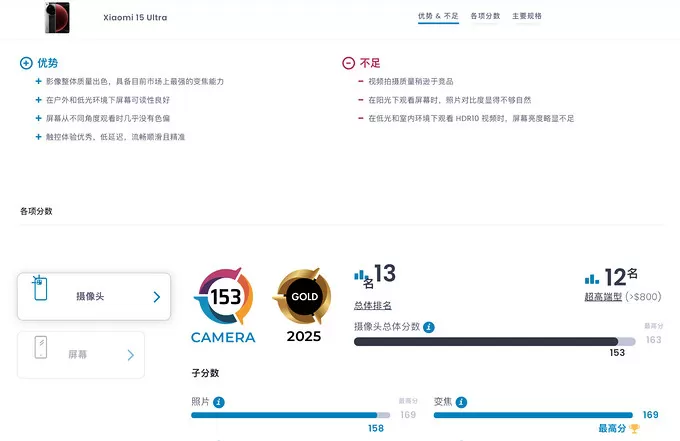This screenshot has width=680, height=441.
Task: Click the trophy icon next to 最高分
Action: point(634,428)
